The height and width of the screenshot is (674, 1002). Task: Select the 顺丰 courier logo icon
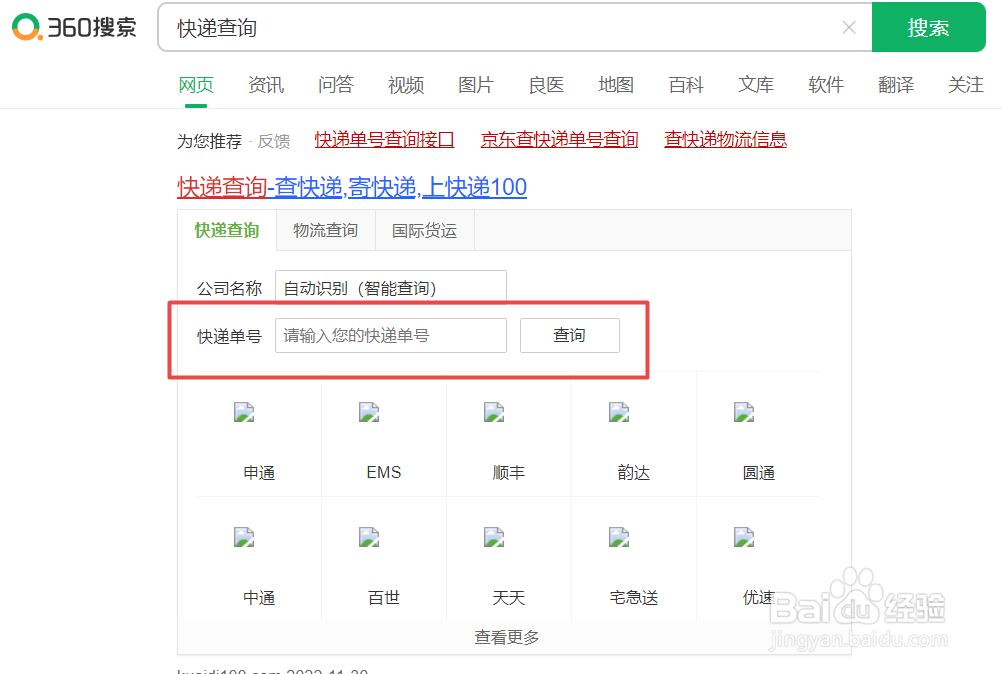coord(494,413)
